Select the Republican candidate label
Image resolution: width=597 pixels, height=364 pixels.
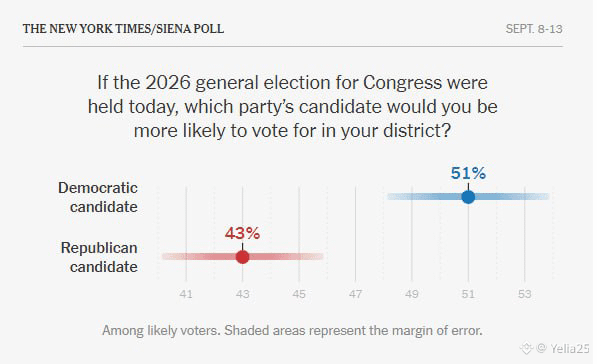click(x=99, y=257)
